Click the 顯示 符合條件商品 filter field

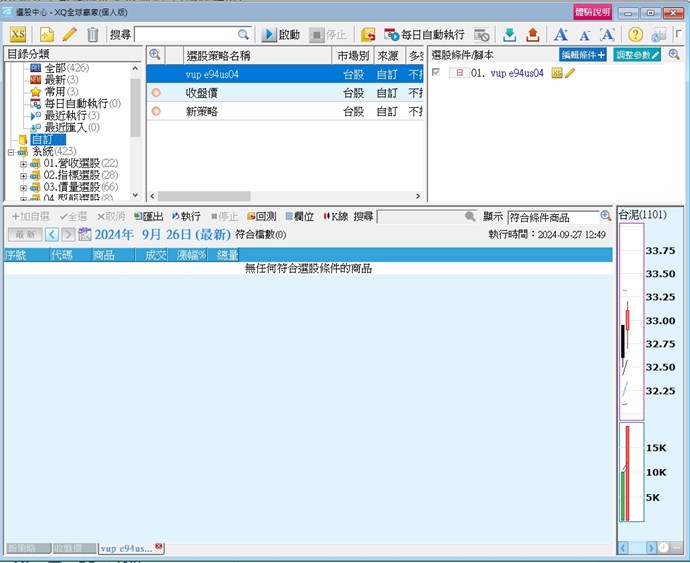click(552, 216)
